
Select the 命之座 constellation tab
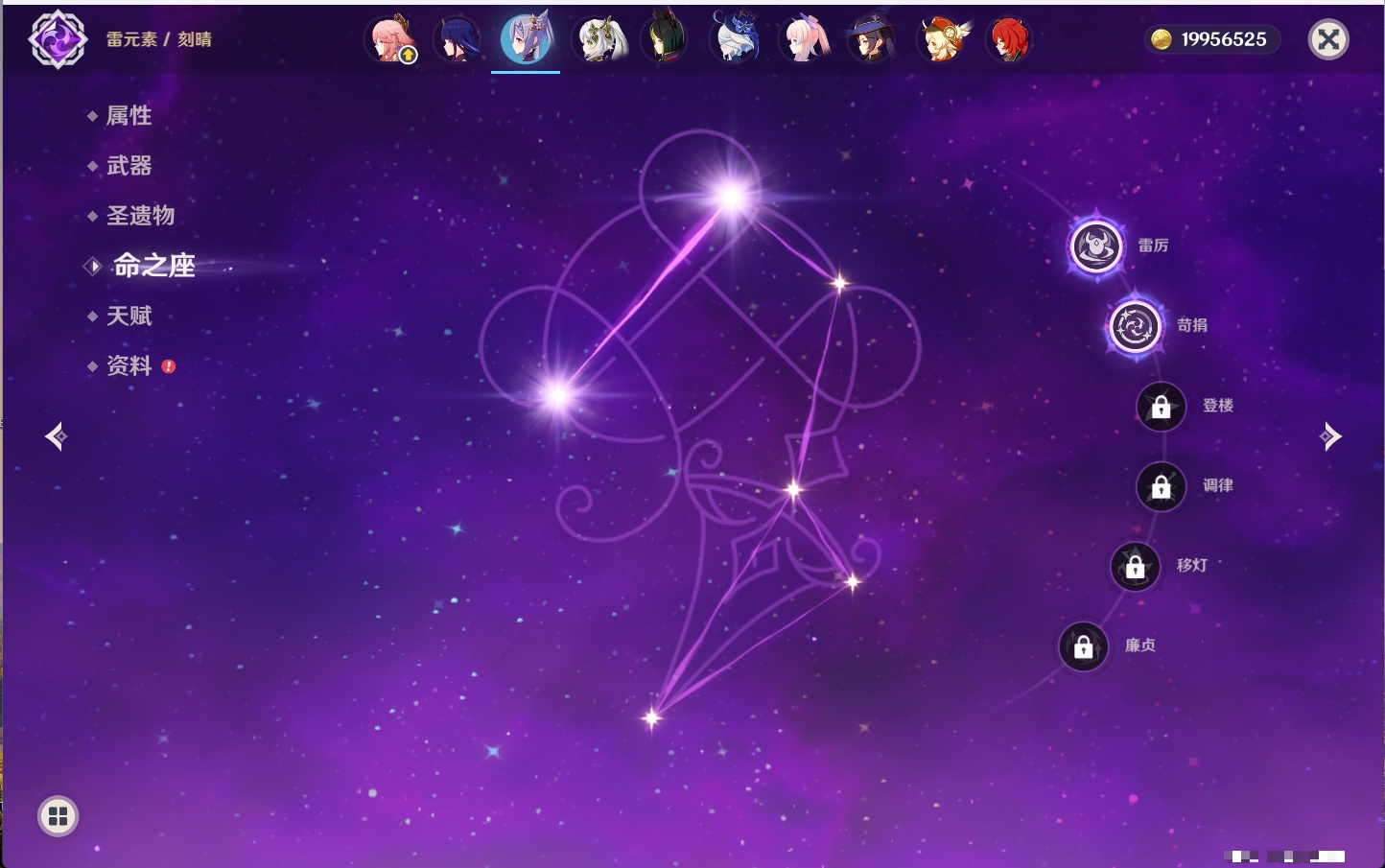153,266
